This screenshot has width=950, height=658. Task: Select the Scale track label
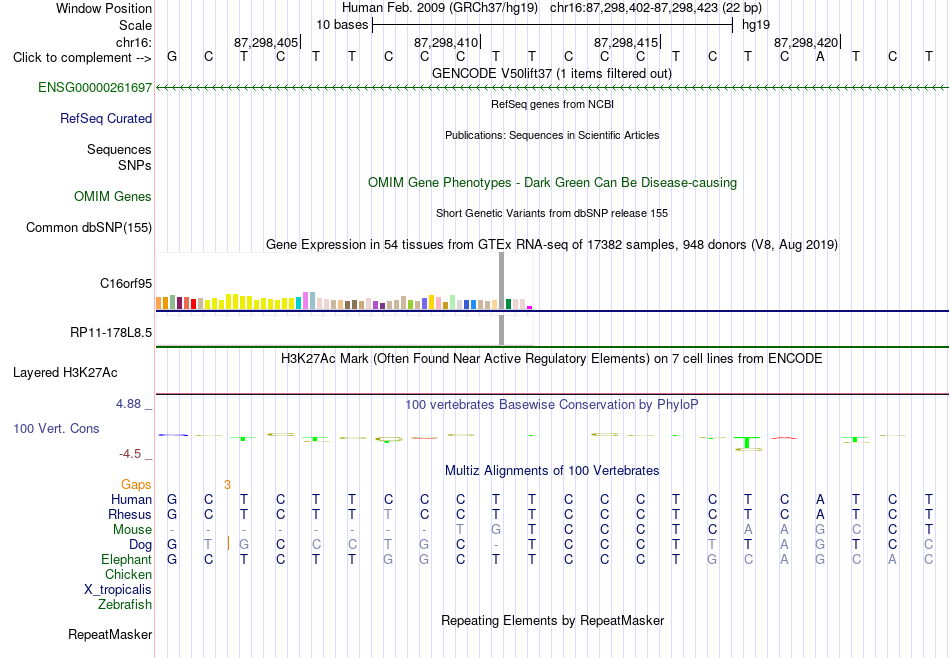click(x=136, y=25)
